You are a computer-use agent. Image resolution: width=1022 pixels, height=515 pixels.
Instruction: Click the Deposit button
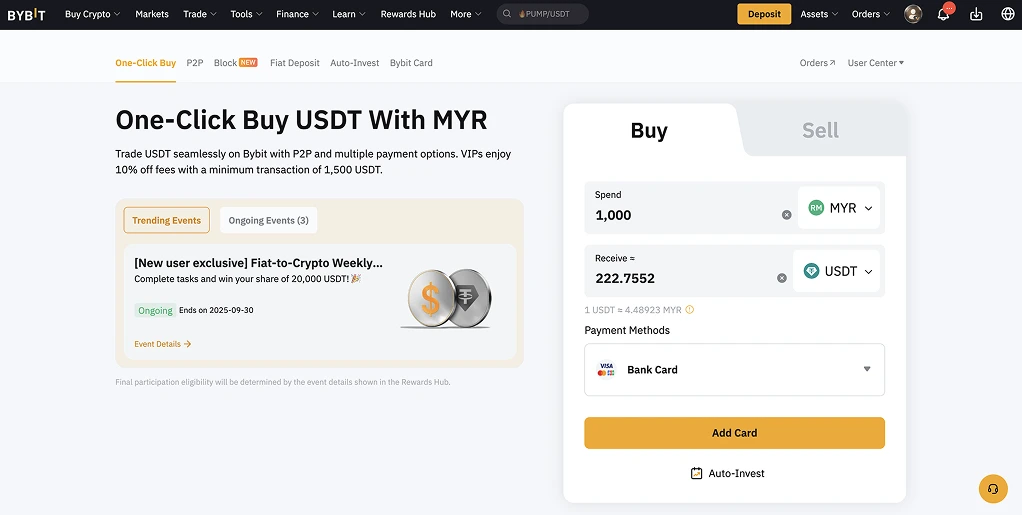click(x=764, y=14)
